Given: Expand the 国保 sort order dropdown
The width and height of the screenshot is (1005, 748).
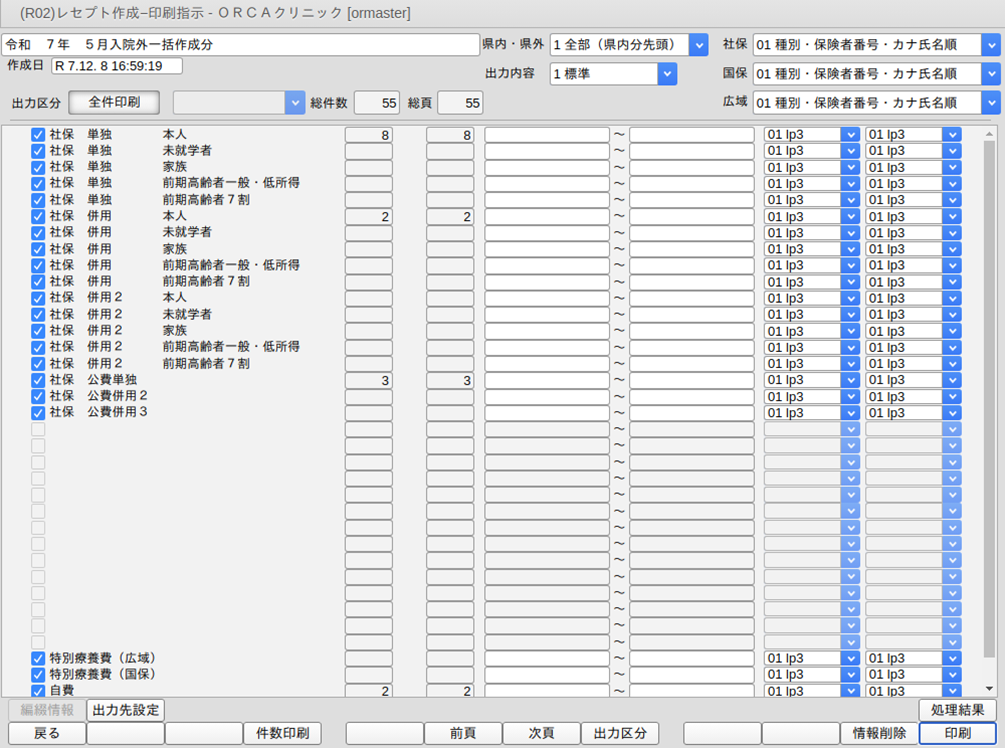Looking at the screenshot, I should point(991,74).
